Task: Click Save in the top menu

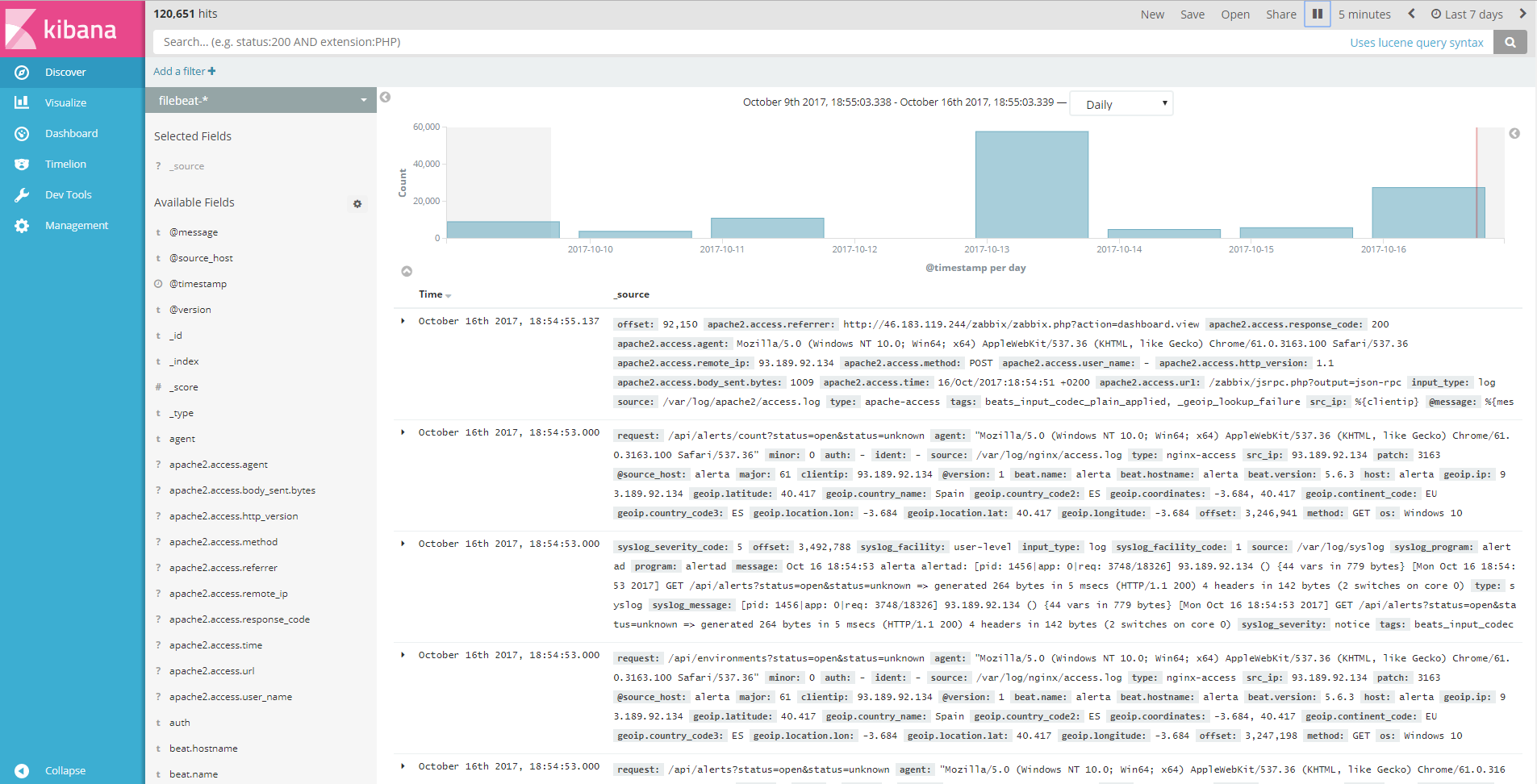Action: click(1192, 15)
